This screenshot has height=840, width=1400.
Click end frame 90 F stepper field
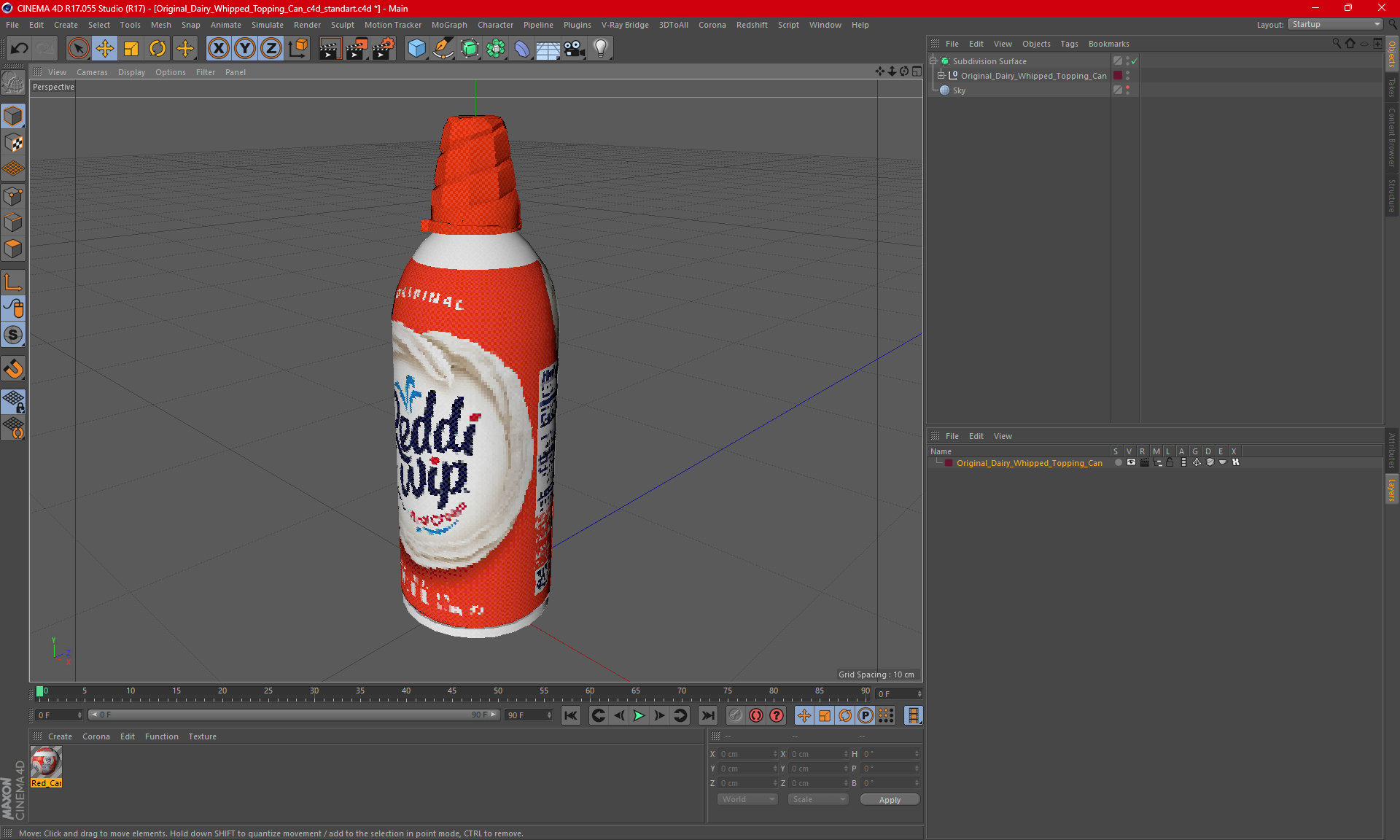tap(529, 715)
